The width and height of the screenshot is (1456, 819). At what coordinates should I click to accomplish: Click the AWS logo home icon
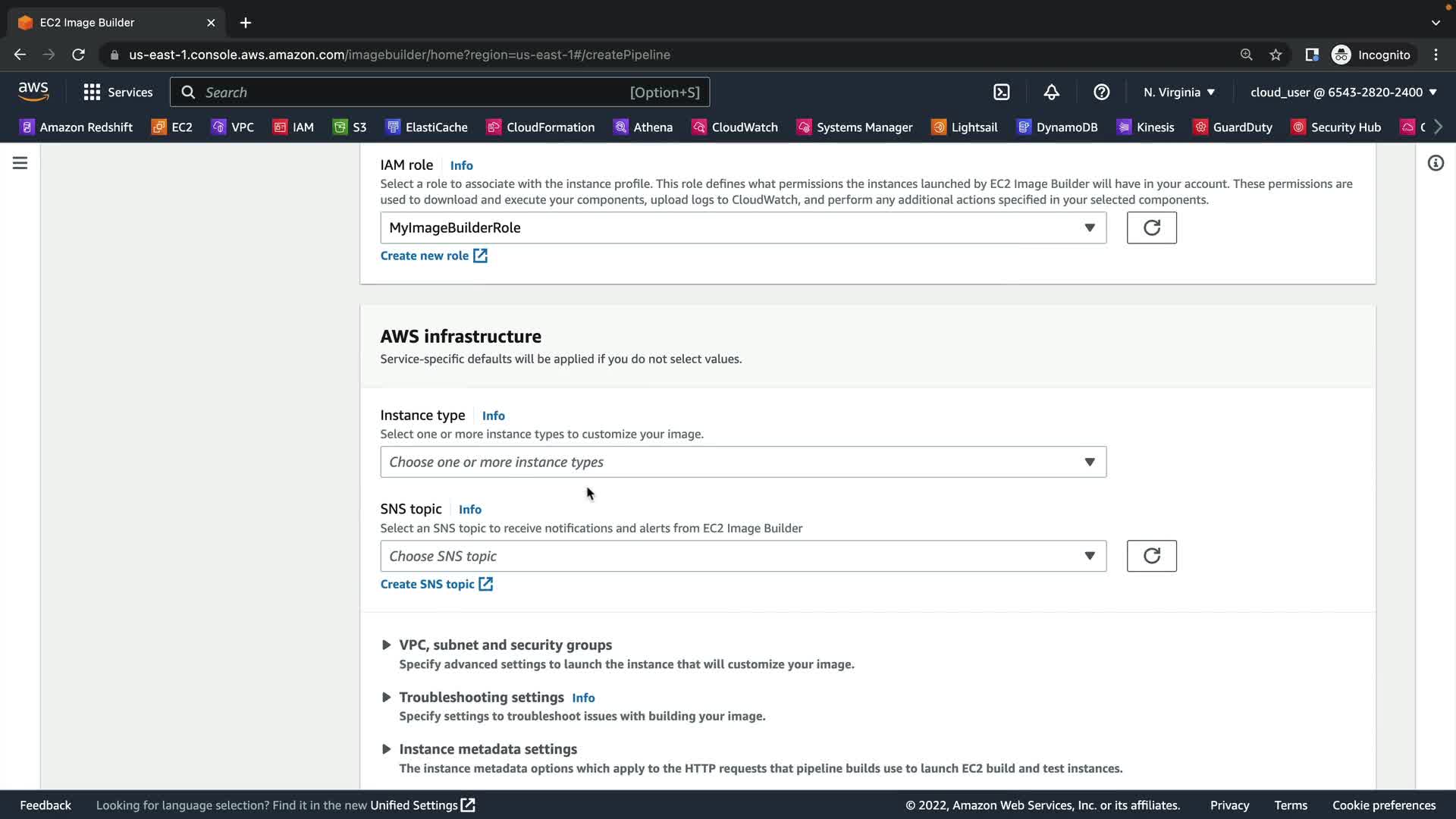[x=33, y=92]
